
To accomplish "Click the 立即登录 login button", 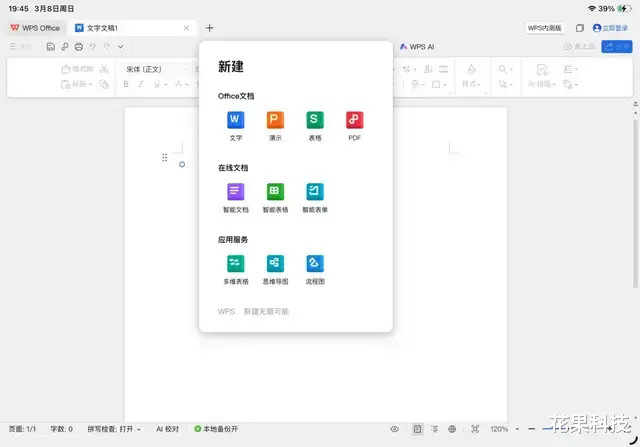I will point(611,28).
